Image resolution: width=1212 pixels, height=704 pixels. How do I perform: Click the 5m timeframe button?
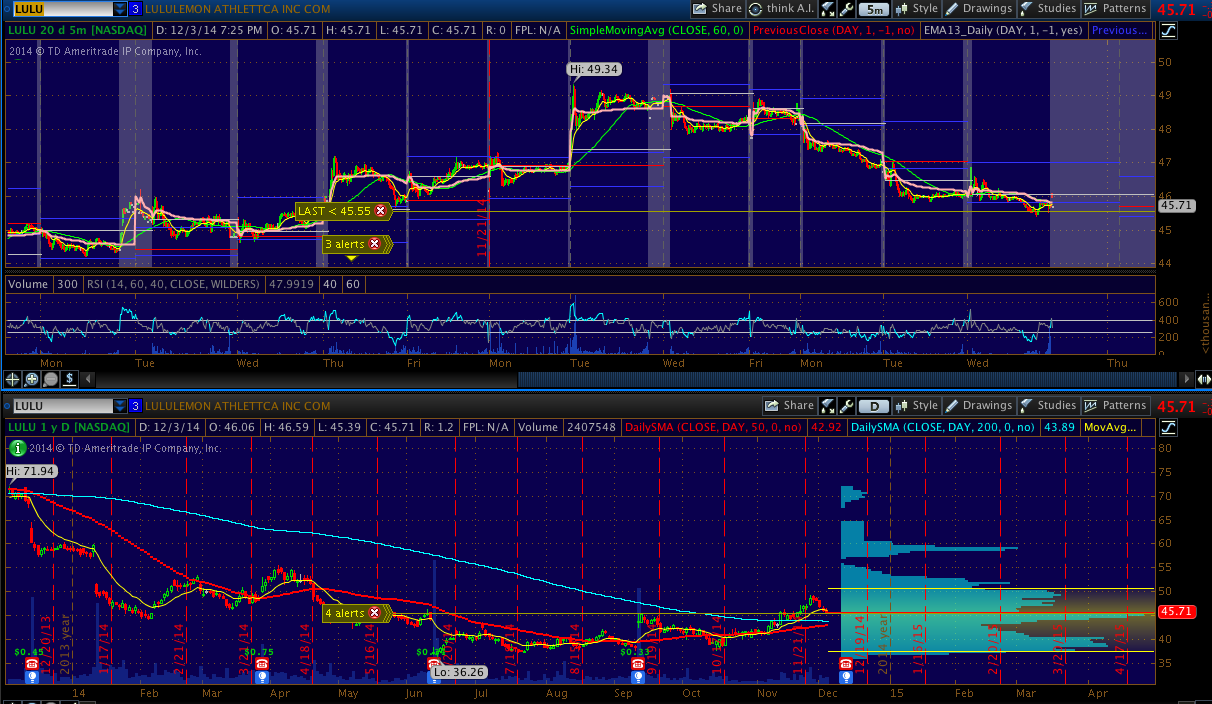tap(874, 9)
